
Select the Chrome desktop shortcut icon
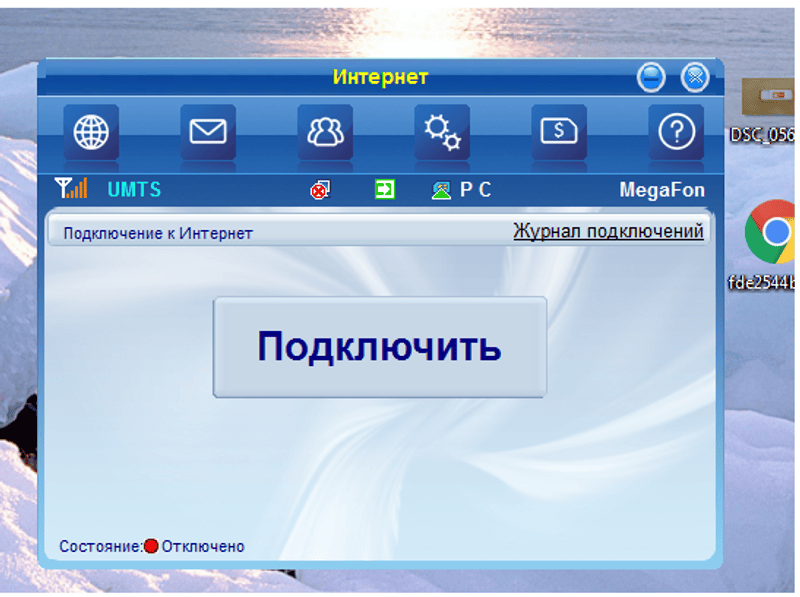click(770, 232)
